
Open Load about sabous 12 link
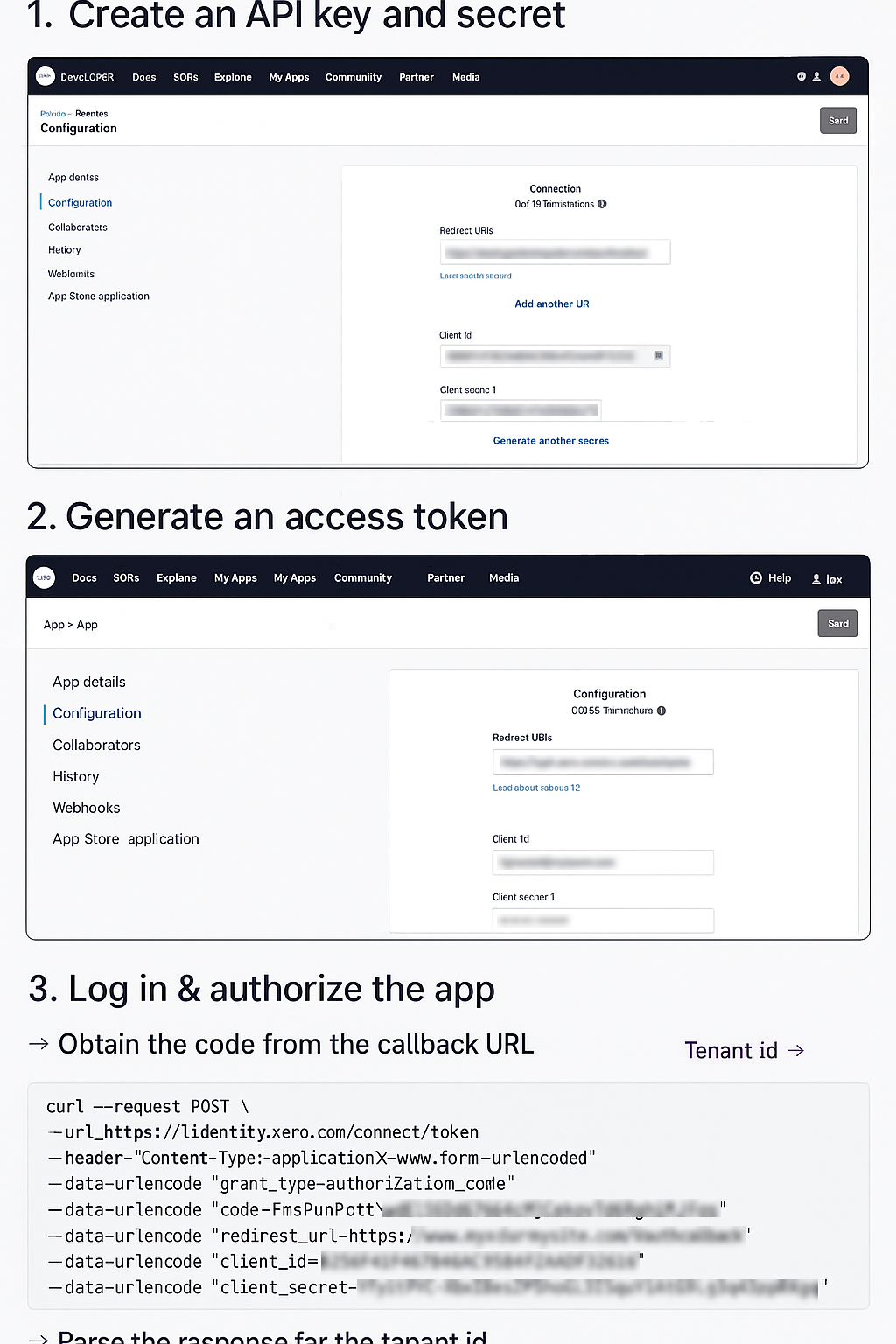click(x=536, y=787)
